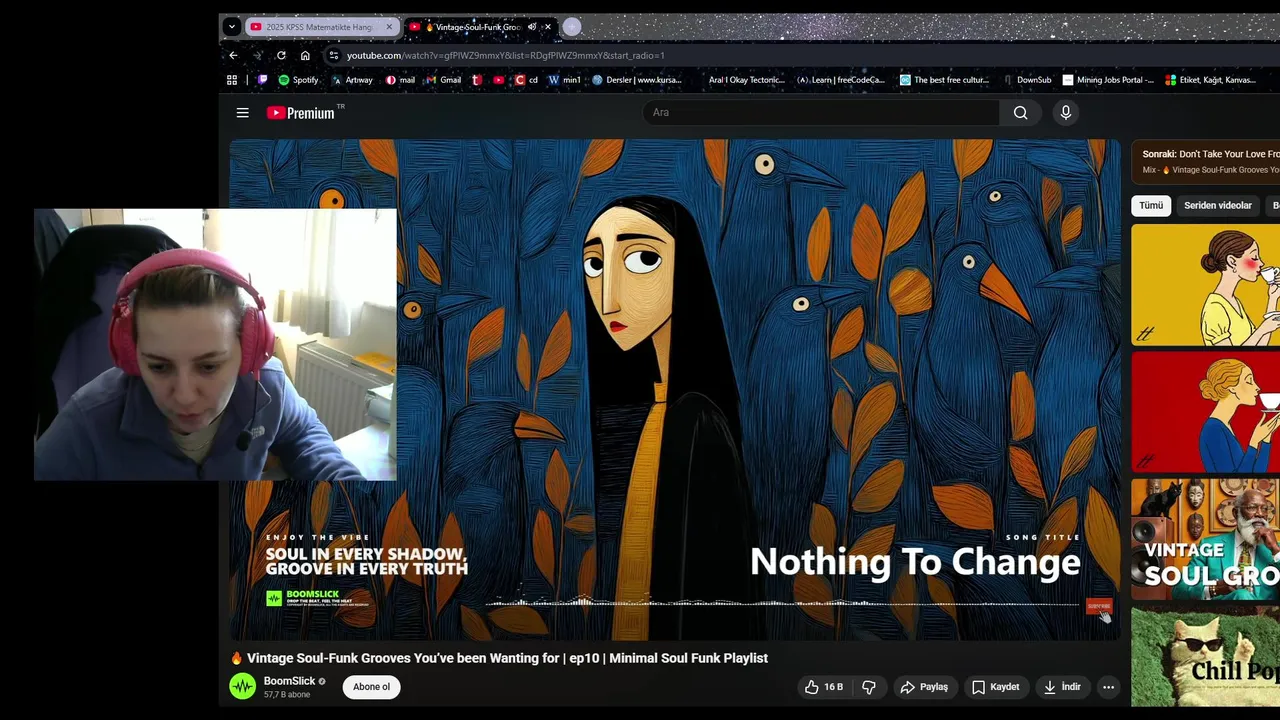Open site information icon in address bar
This screenshot has width=1280, height=720.
coord(334,56)
